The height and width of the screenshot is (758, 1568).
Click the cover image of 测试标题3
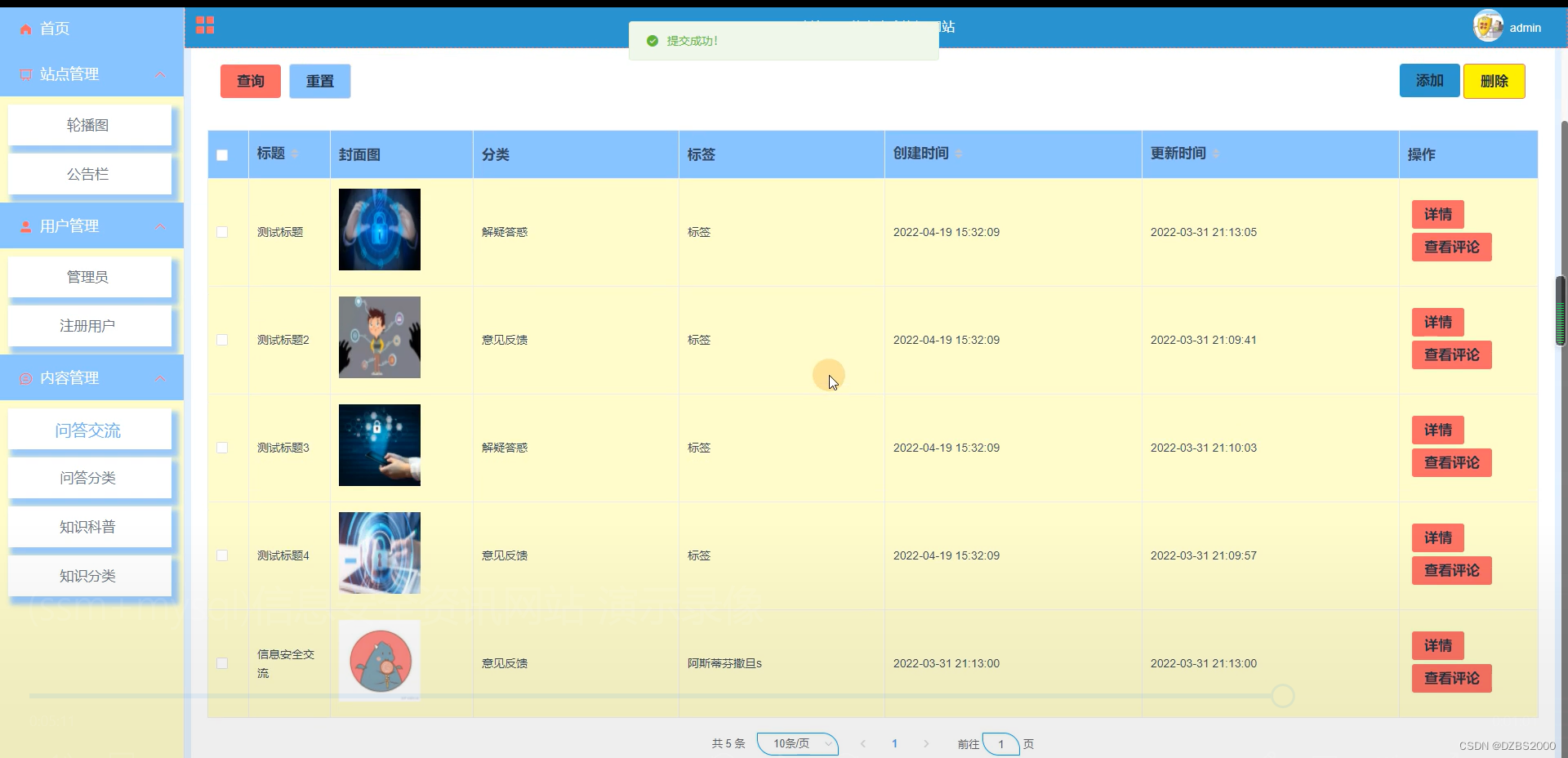click(x=380, y=445)
